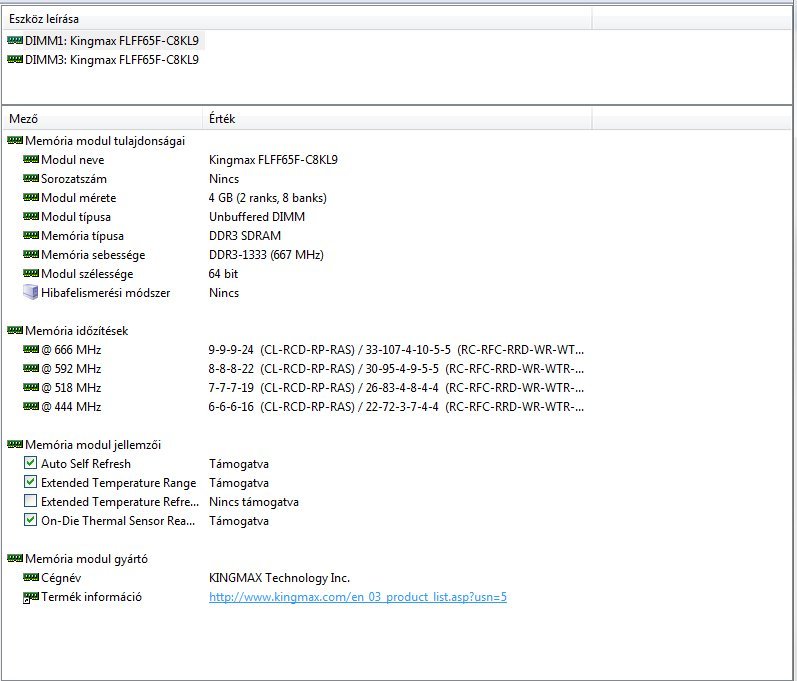
Task: Select the KINGMAX Technology Inc. value
Action: (x=279, y=578)
